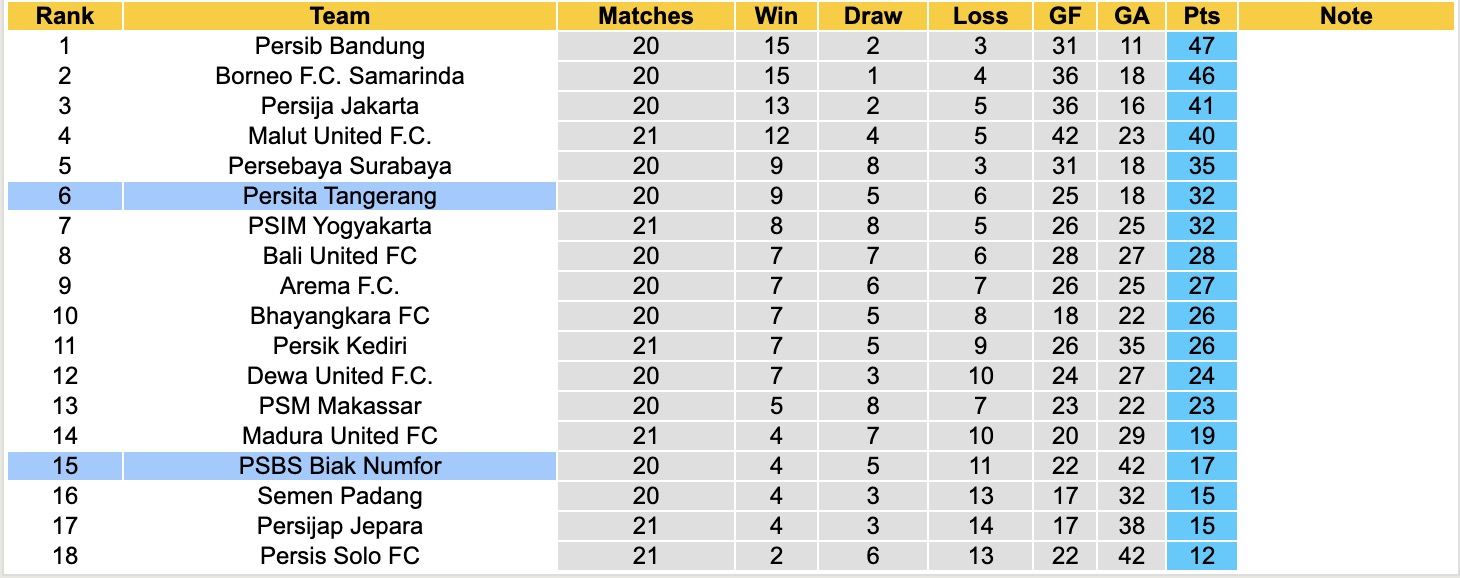This screenshot has width=1460, height=578.
Task: Open the Borneo F.C. Samarinda team entry
Action: click(x=340, y=76)
